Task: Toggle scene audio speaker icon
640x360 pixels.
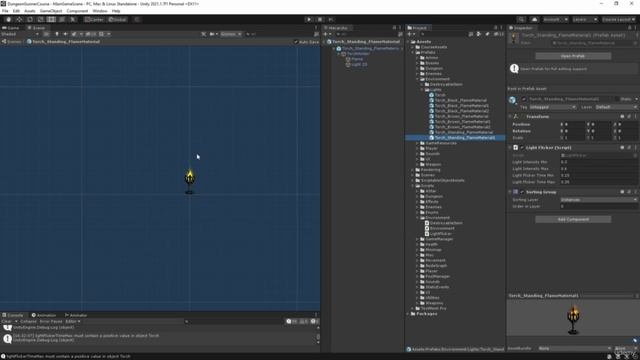Action: click(x=65, y=34)
